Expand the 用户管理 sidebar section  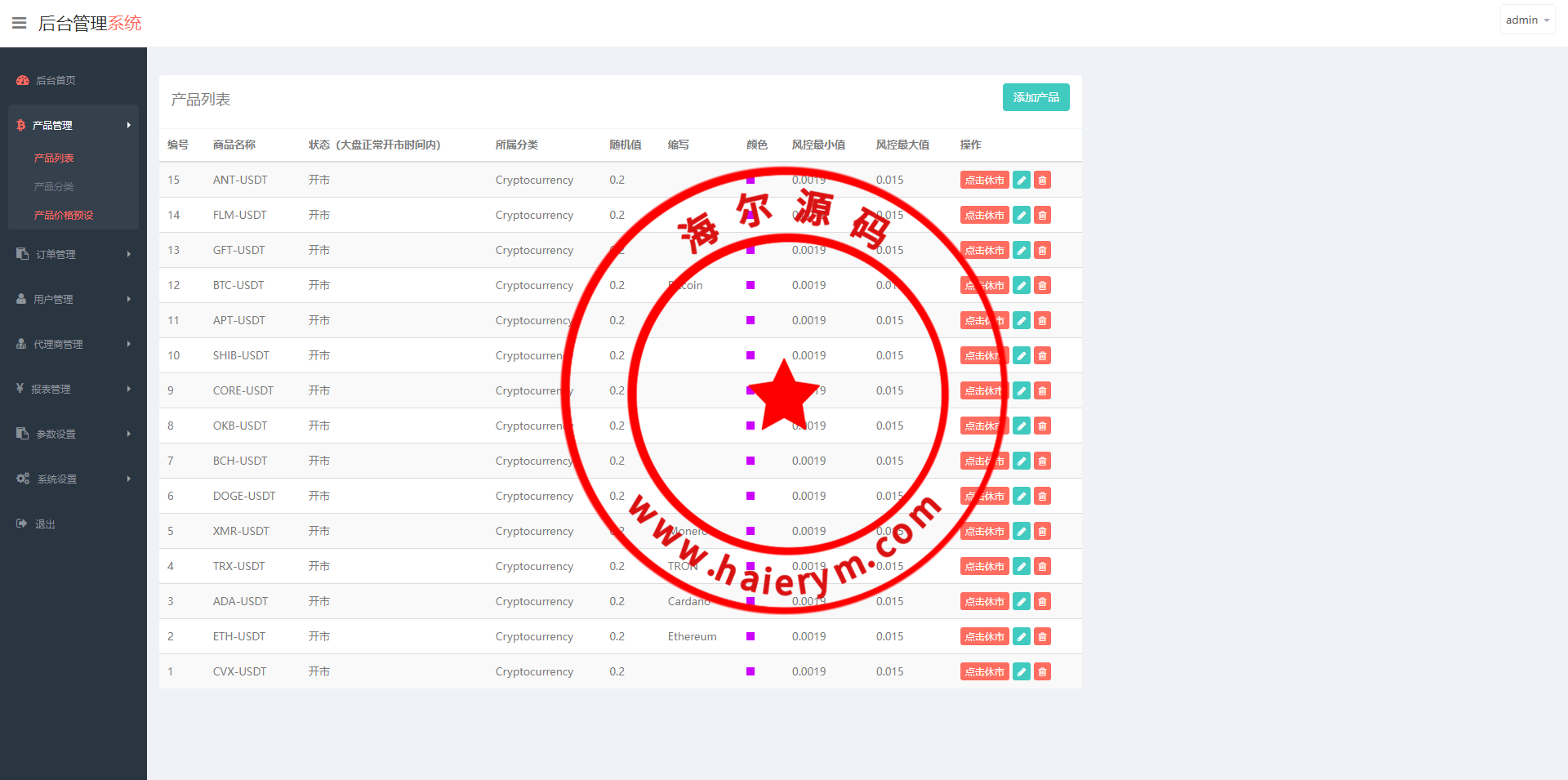pyautogui.click(x=73, y=299)
